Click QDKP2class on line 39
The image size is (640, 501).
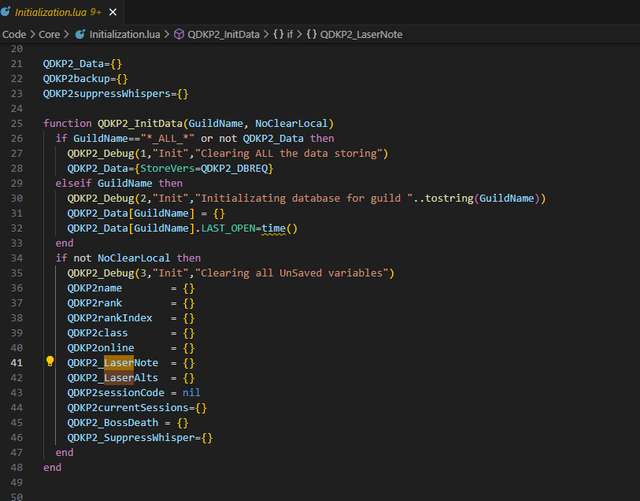98,333
